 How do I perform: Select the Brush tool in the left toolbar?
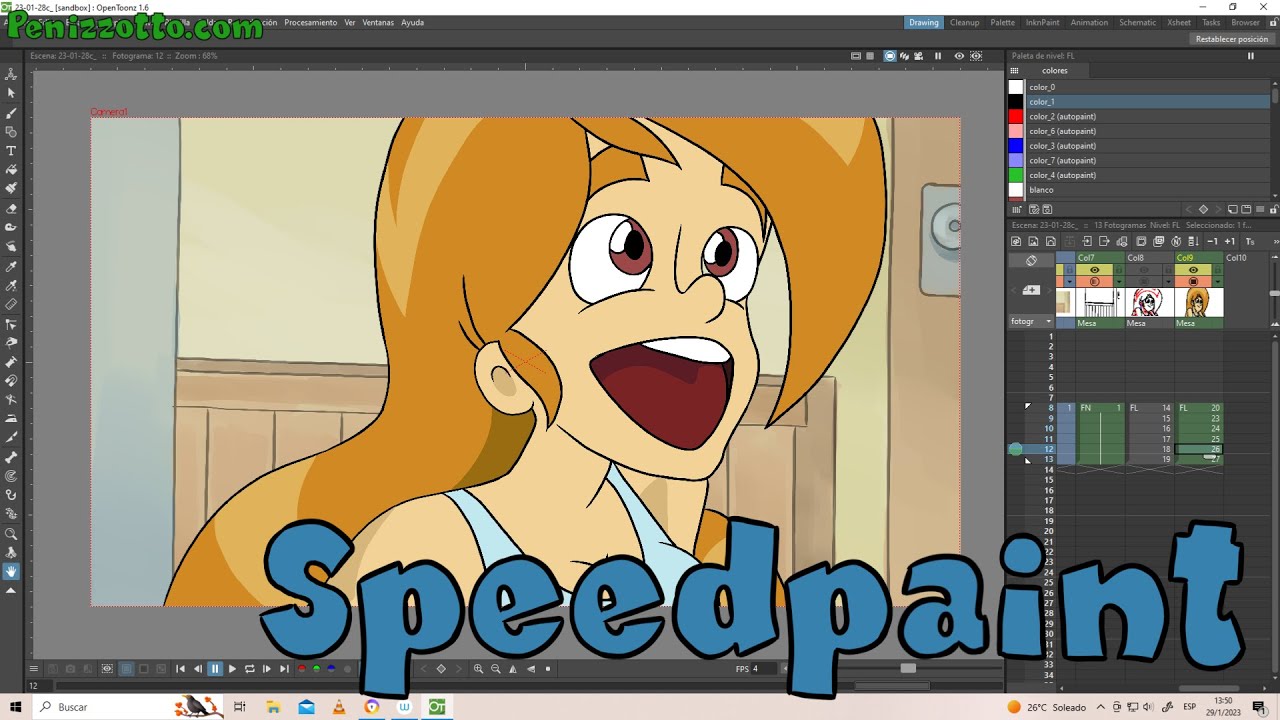11,112
